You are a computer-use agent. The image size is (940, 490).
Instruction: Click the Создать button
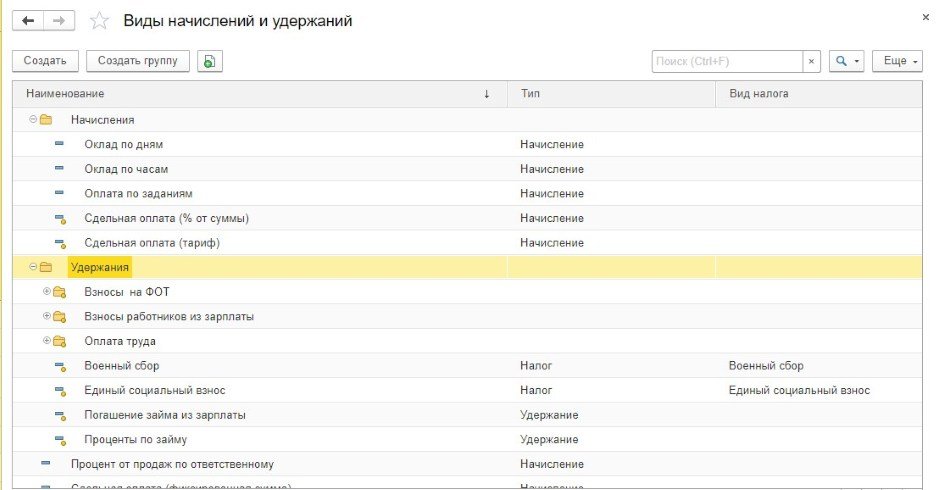point(45,61)
